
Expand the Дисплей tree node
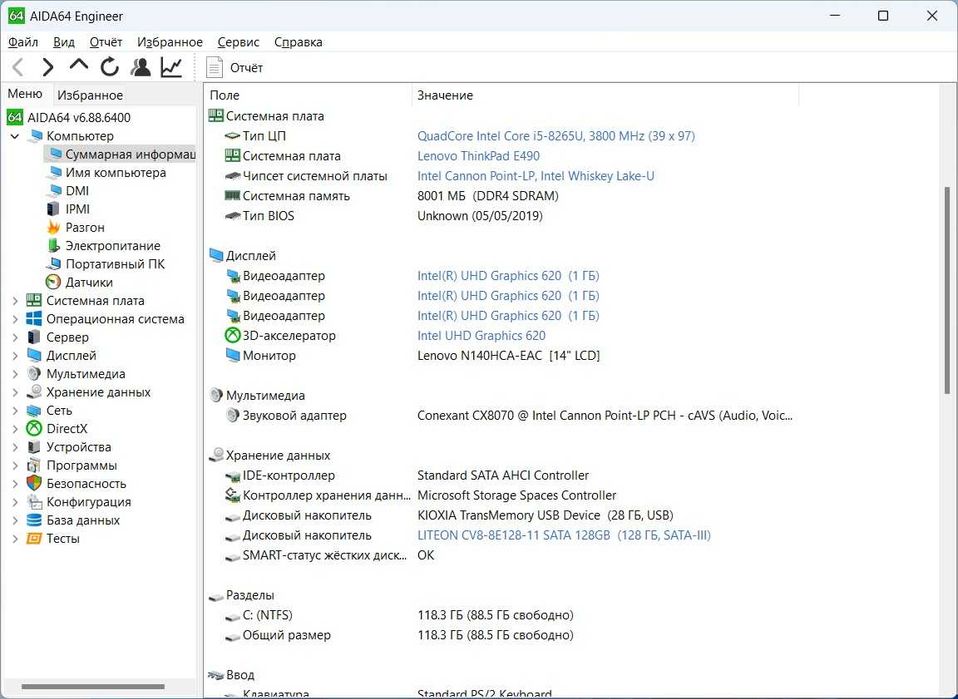15,356
